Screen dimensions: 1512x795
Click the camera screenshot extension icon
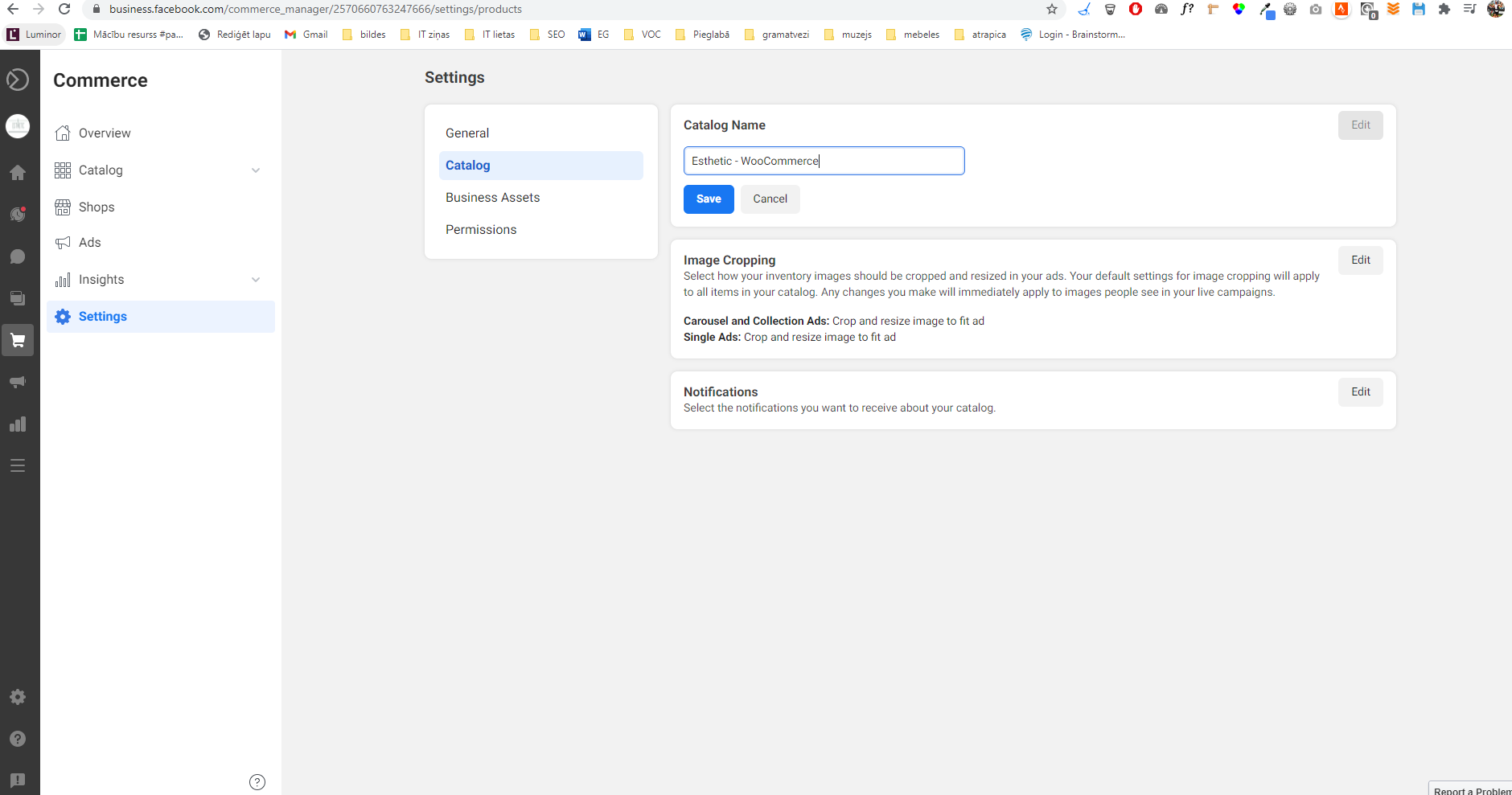[1316, 9]
